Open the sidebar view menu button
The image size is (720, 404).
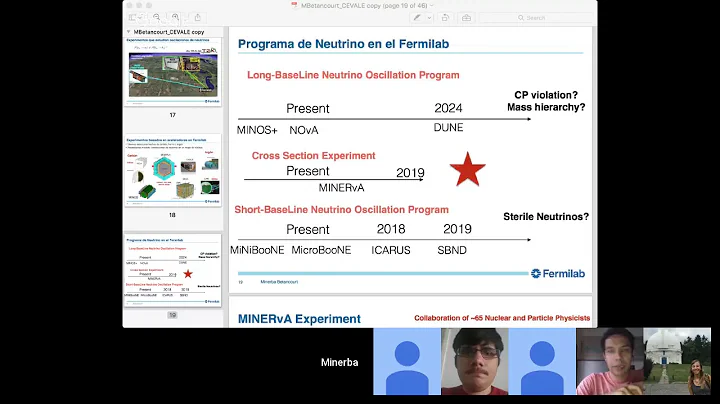click(x=135, y=17)
